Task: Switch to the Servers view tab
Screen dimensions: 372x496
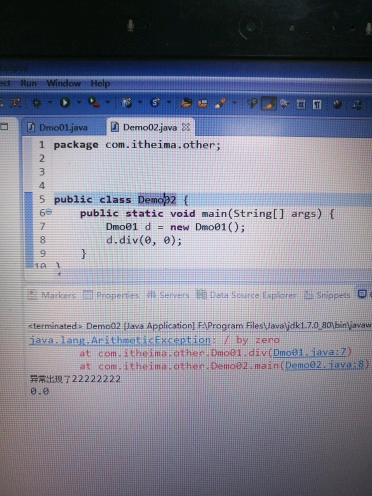Action: coord(168,295)
